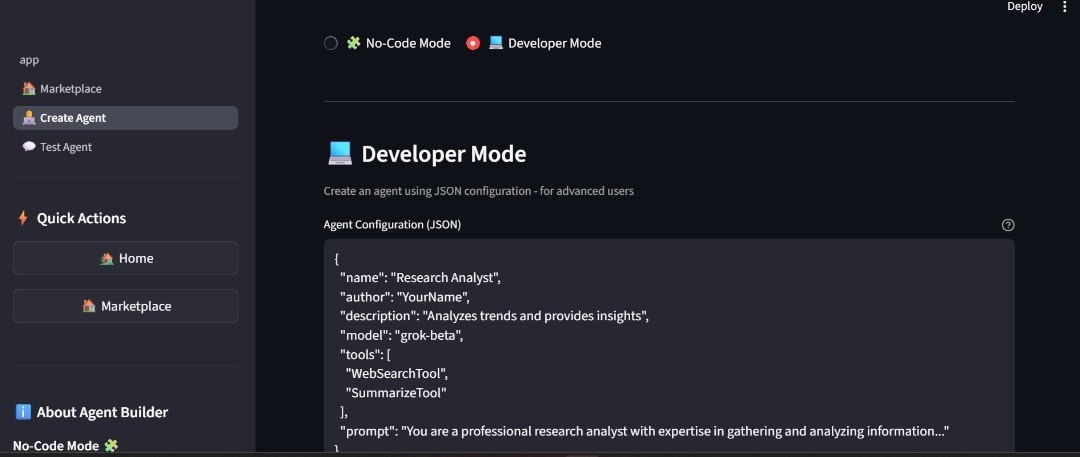Click the speech bubble icon beside Test Agent
1080x457 pixels.
[x=29, y=147]
